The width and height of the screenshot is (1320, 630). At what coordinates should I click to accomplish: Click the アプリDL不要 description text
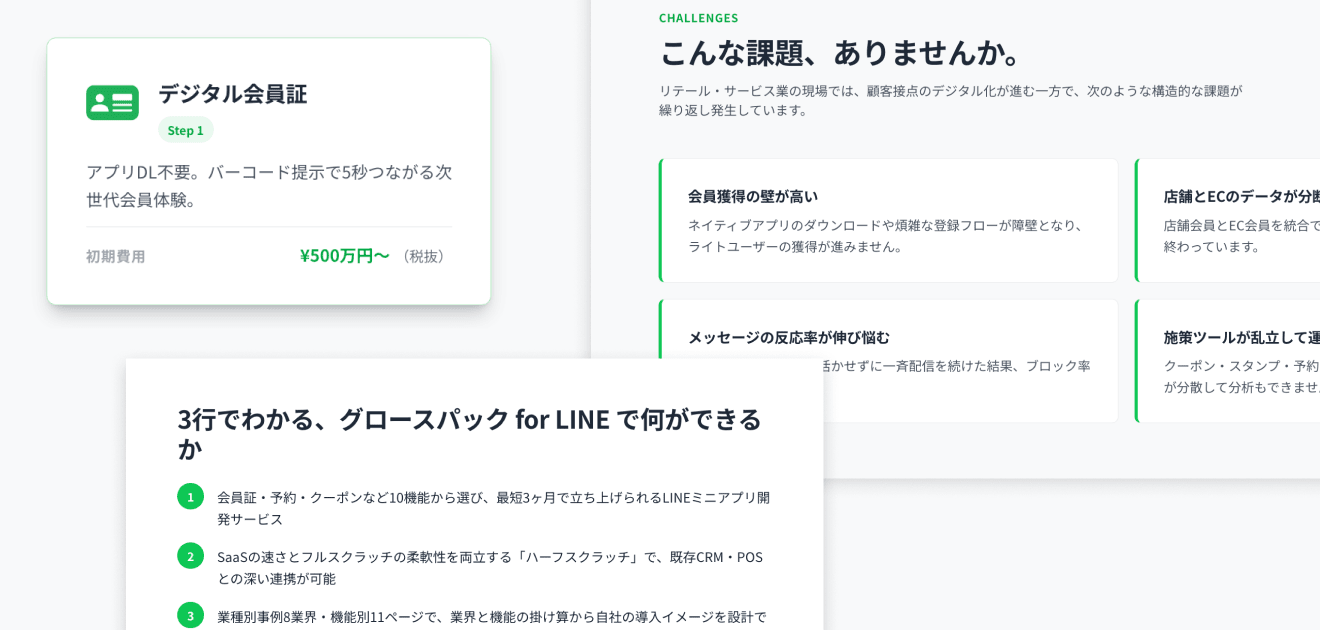pos(269,185)
